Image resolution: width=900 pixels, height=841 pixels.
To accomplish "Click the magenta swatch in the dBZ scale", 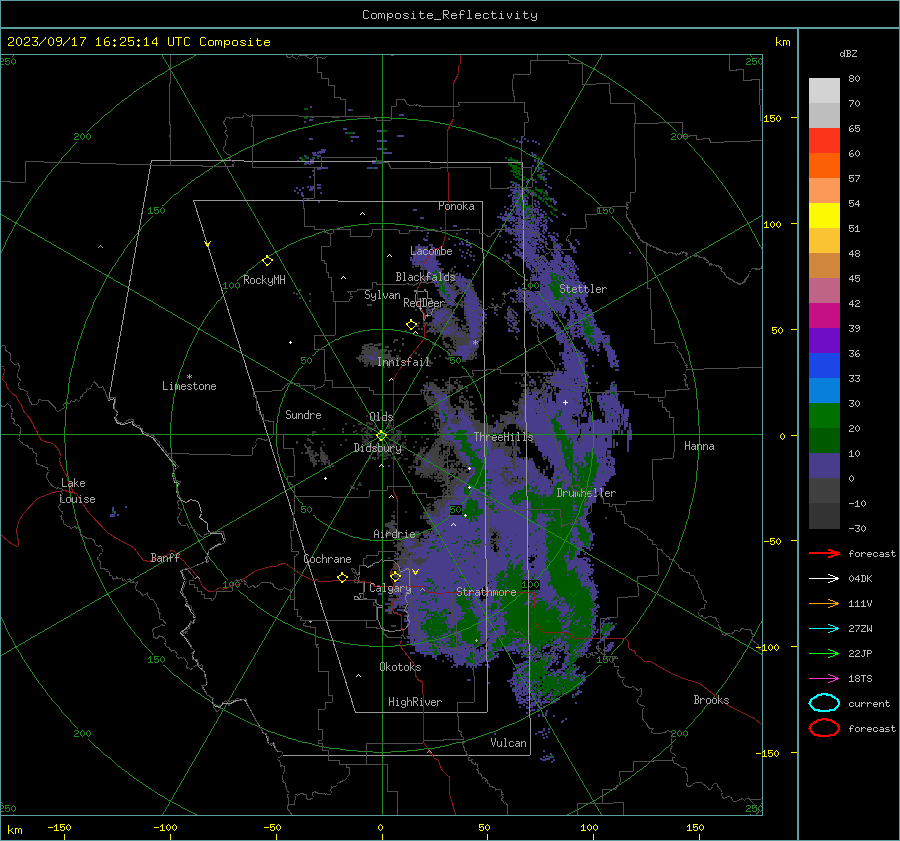I will (x=824, y=315).
